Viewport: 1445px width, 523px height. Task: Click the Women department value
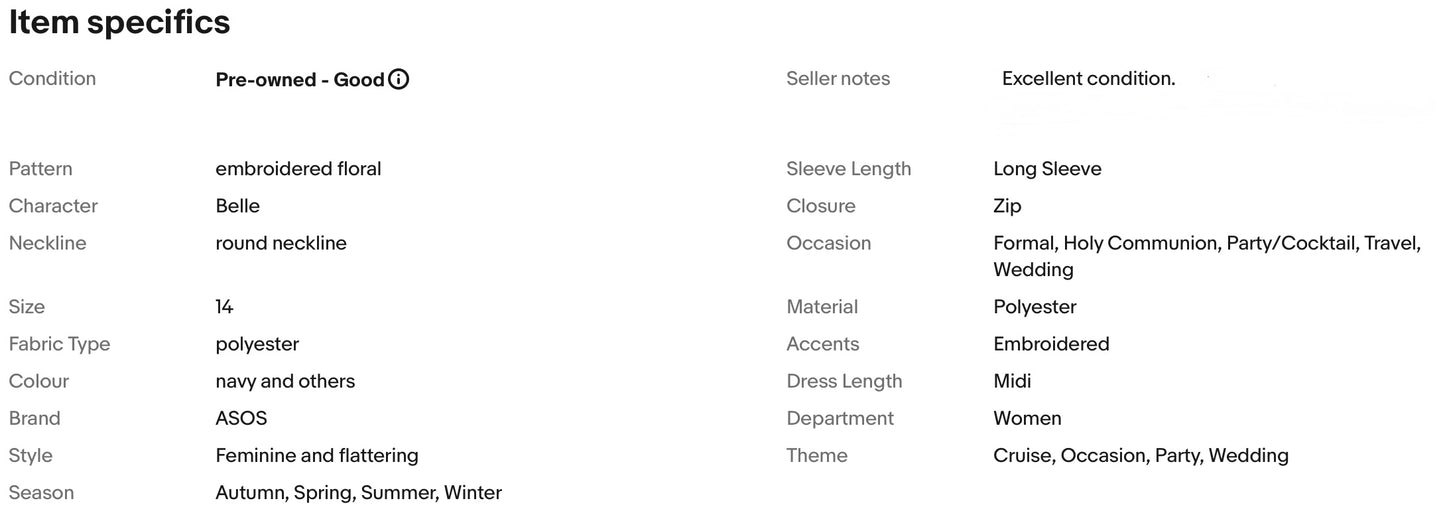pos(1027,418)
